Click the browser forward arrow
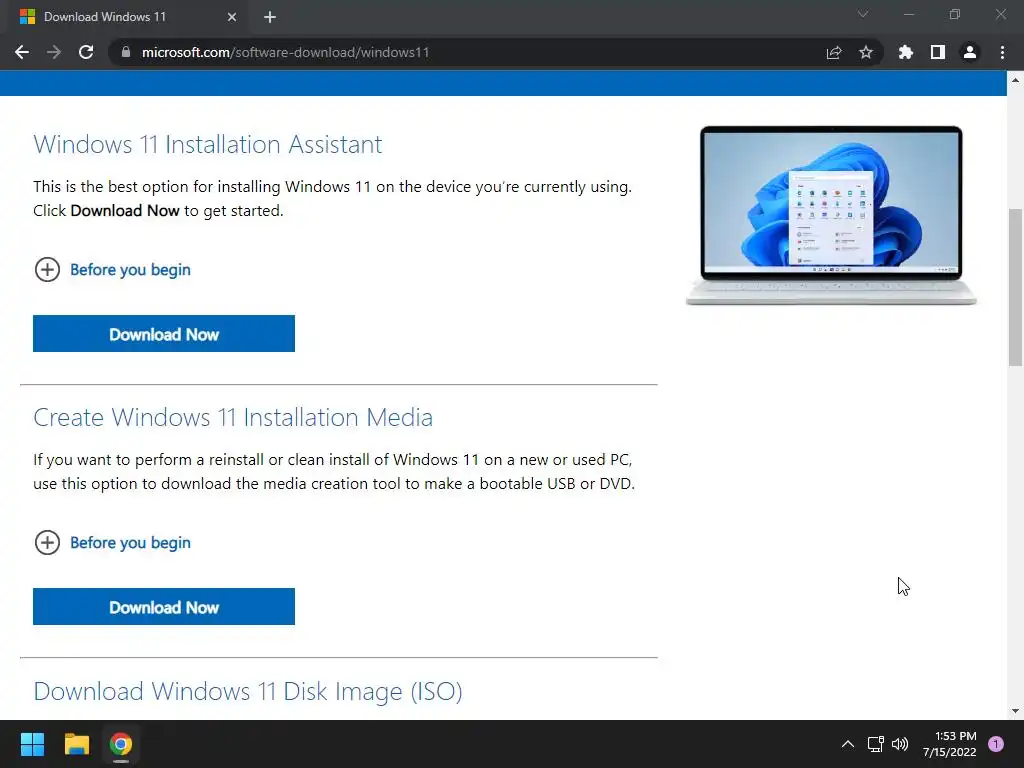 pyautogui.click(x=54, y=52)
